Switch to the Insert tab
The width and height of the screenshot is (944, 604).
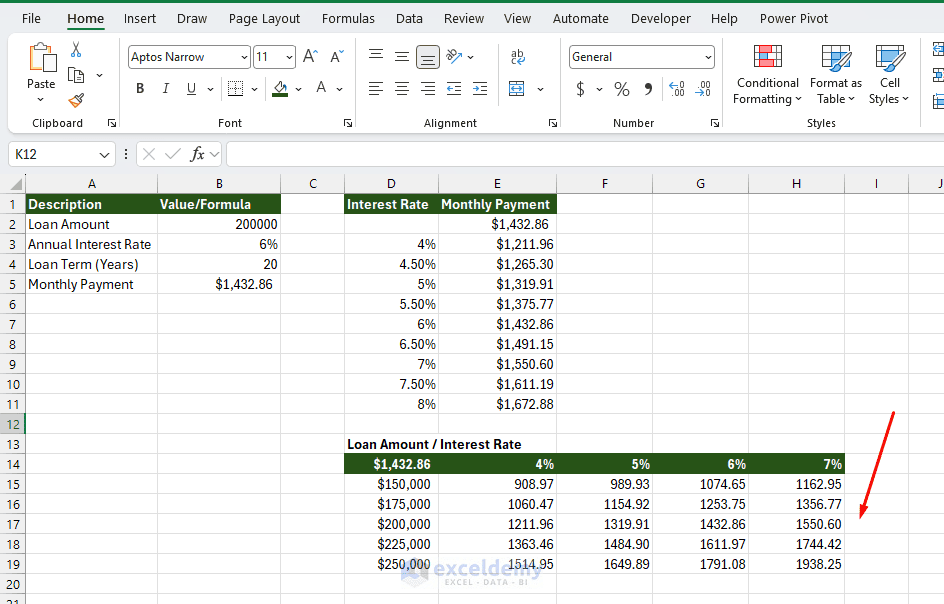[x=140, y=19]
